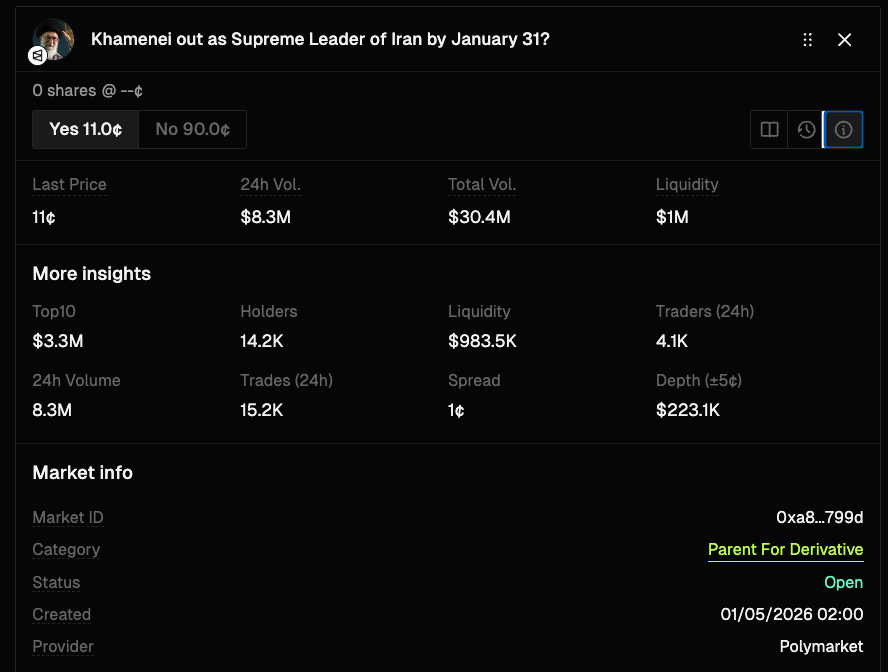Open the order book view icon
Viewport: 888px width, 672px height.
pos(769,130)
